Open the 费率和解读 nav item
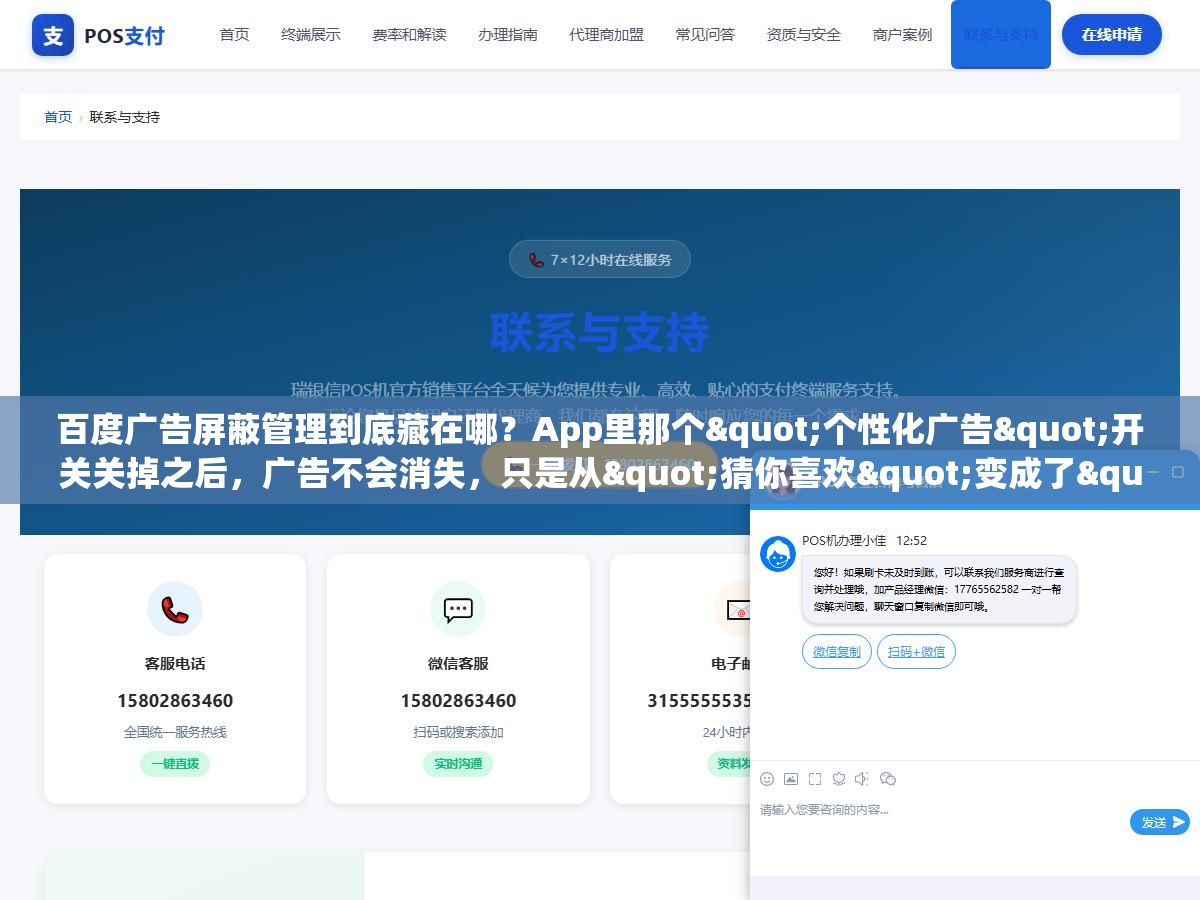Viewport: 1200px width, 900px height. [x=409, y=34]
